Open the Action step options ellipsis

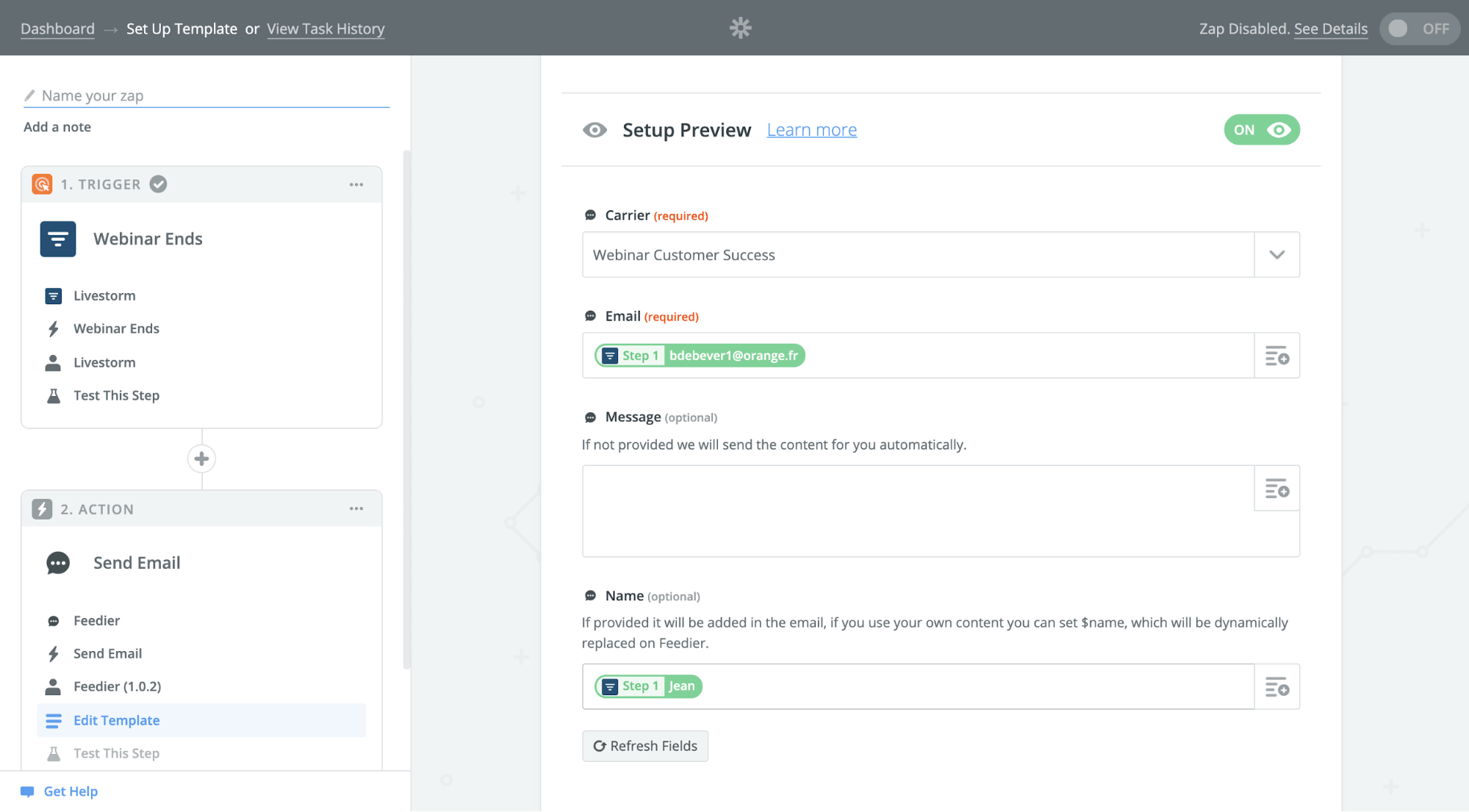[356, 509]
